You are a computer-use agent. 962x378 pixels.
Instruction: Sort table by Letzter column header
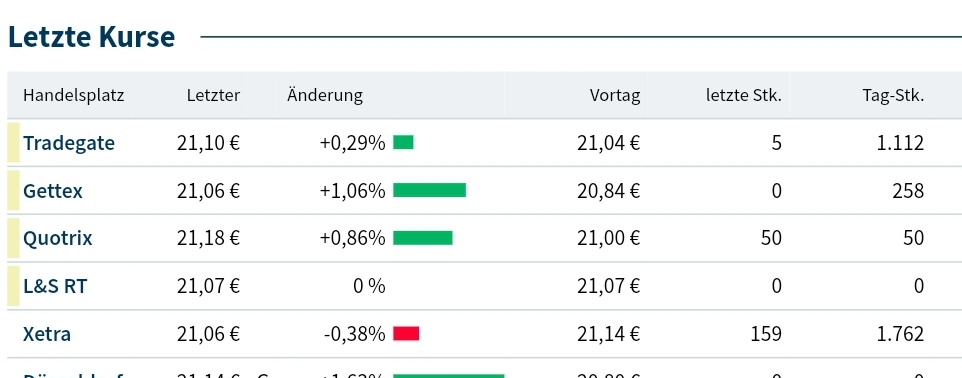214,95
